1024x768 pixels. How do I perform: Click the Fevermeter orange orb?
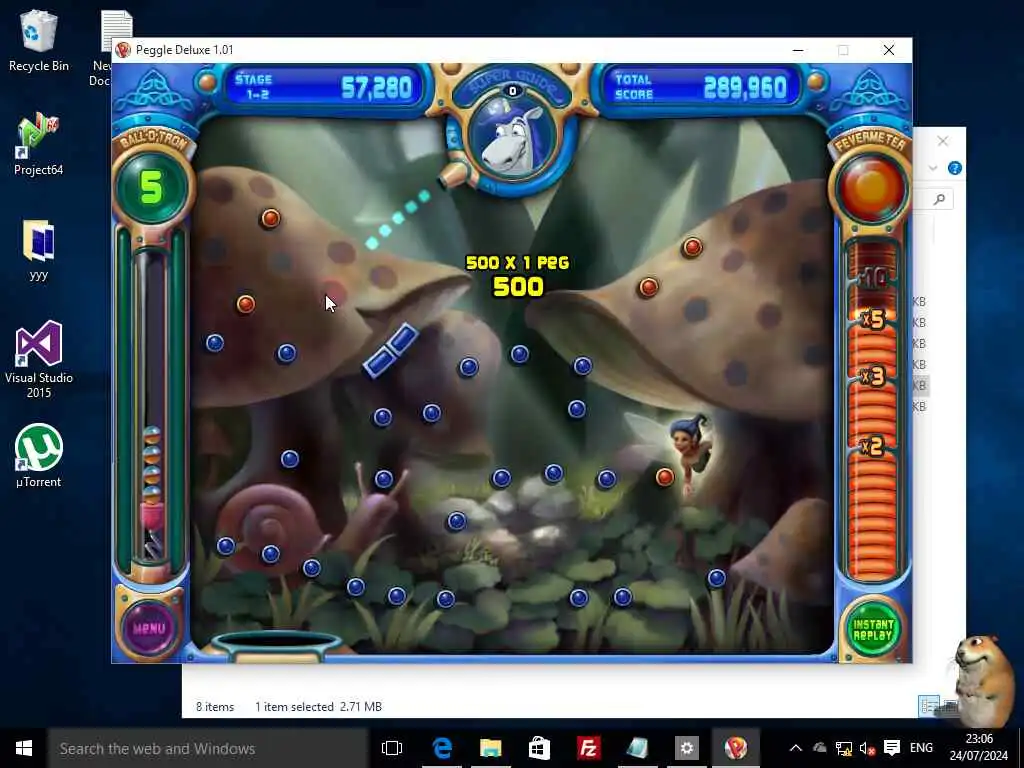point(872,188)
